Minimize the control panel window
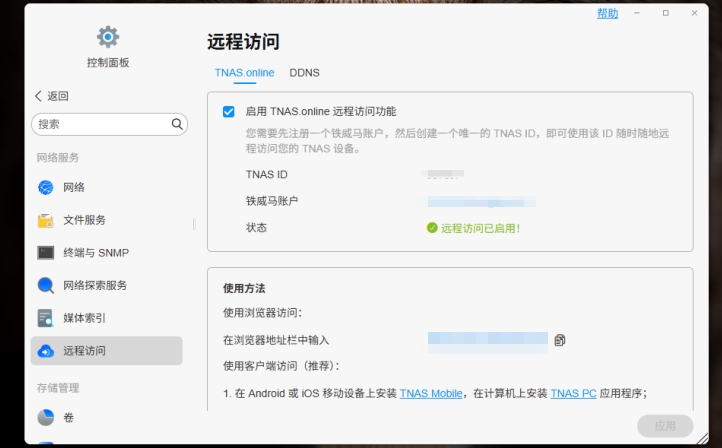Screen dimensions: 722x448 point(637,13)
